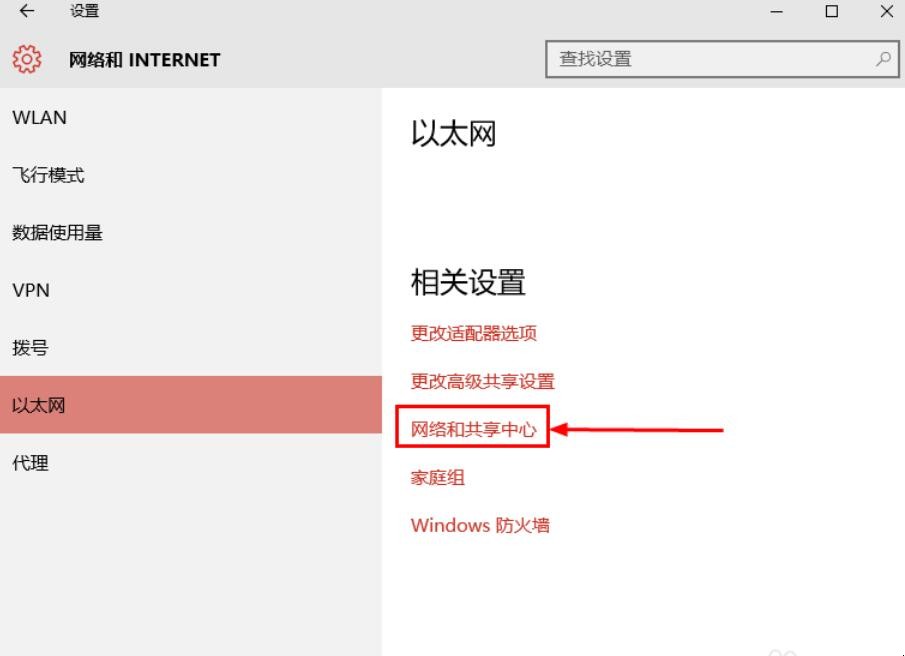The height and width of the screenshot is (656, 905).
Task: Click the 家庭组 link
Action: (437, 477)
